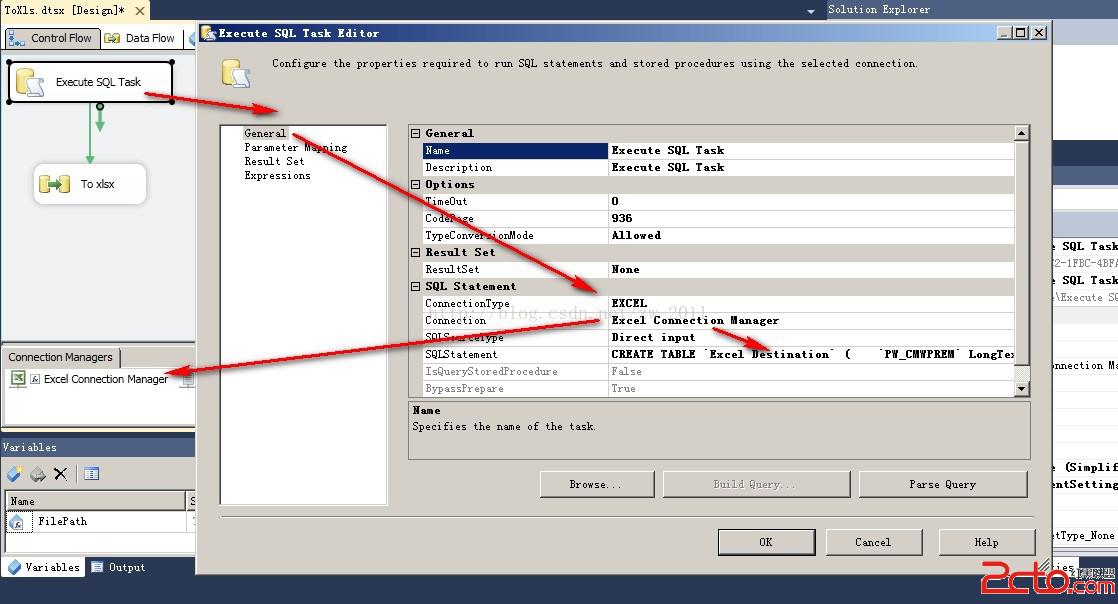Click the TypeConversionMode value Allowed

(811, 235)
